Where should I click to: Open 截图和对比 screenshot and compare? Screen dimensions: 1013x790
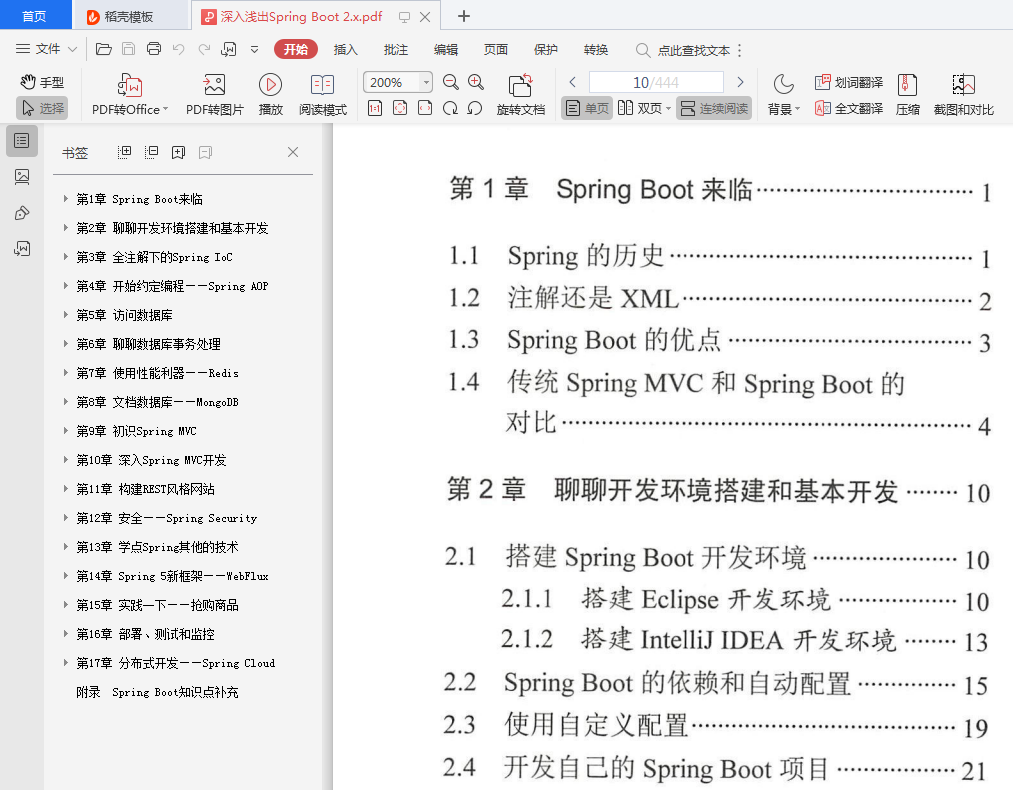[963, 95]
